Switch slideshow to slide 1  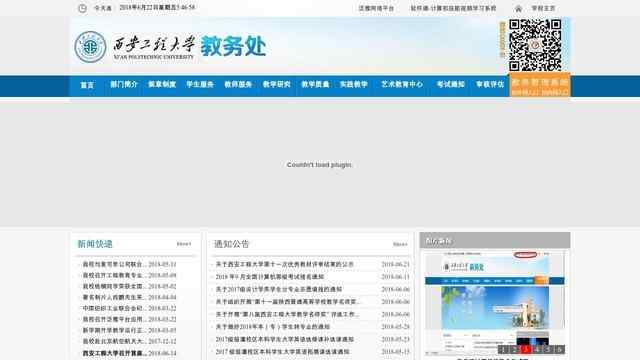click(503, 349)
